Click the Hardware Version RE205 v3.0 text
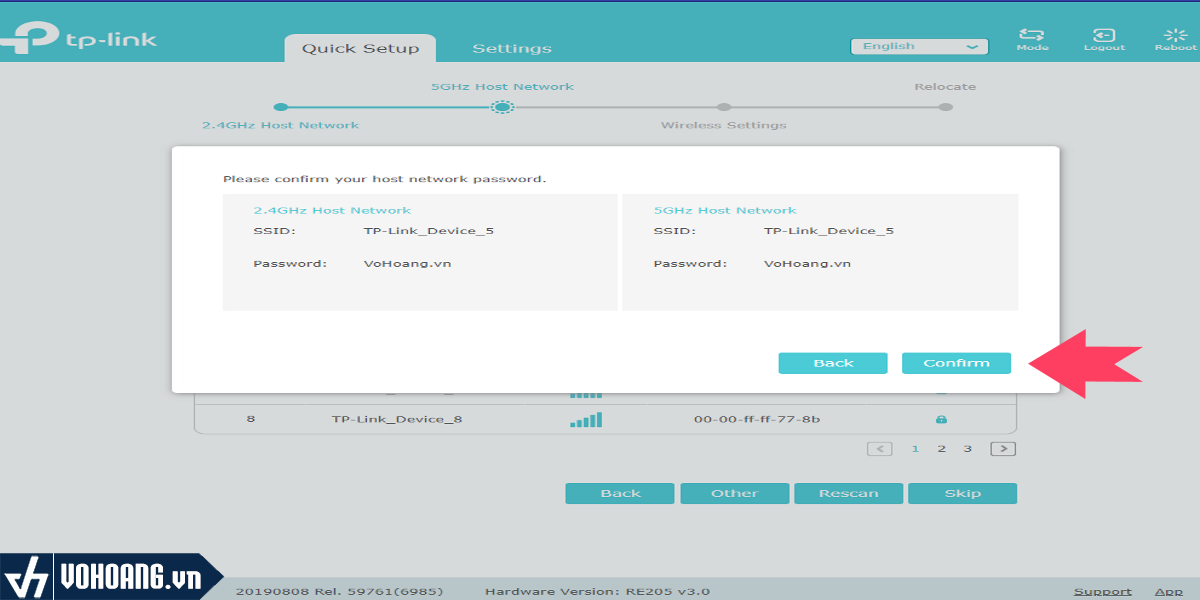Screen dimensions: 1200x600 pyautogui.click(x=598, y=591)
